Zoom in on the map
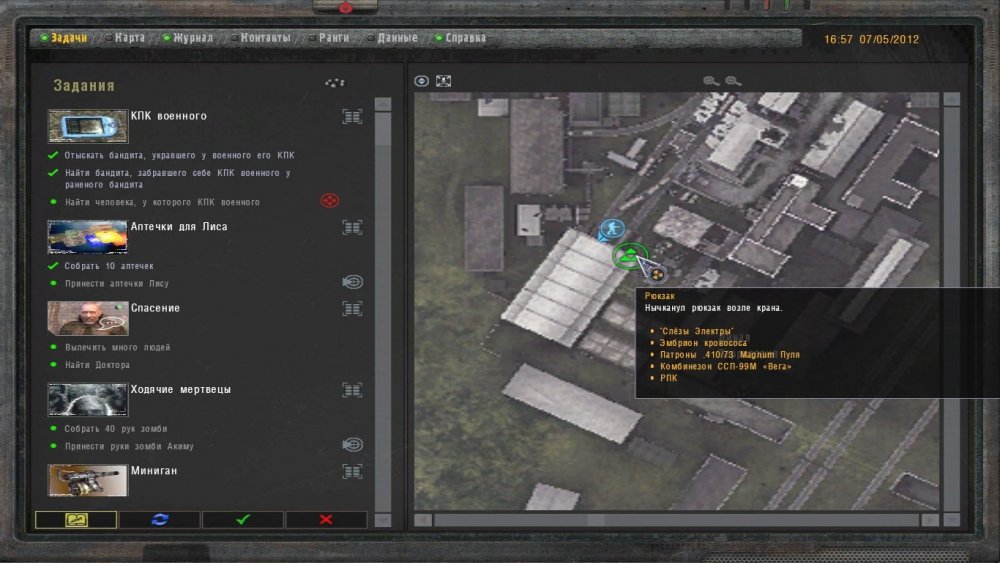1000x563 pixels. pos(711,81)
